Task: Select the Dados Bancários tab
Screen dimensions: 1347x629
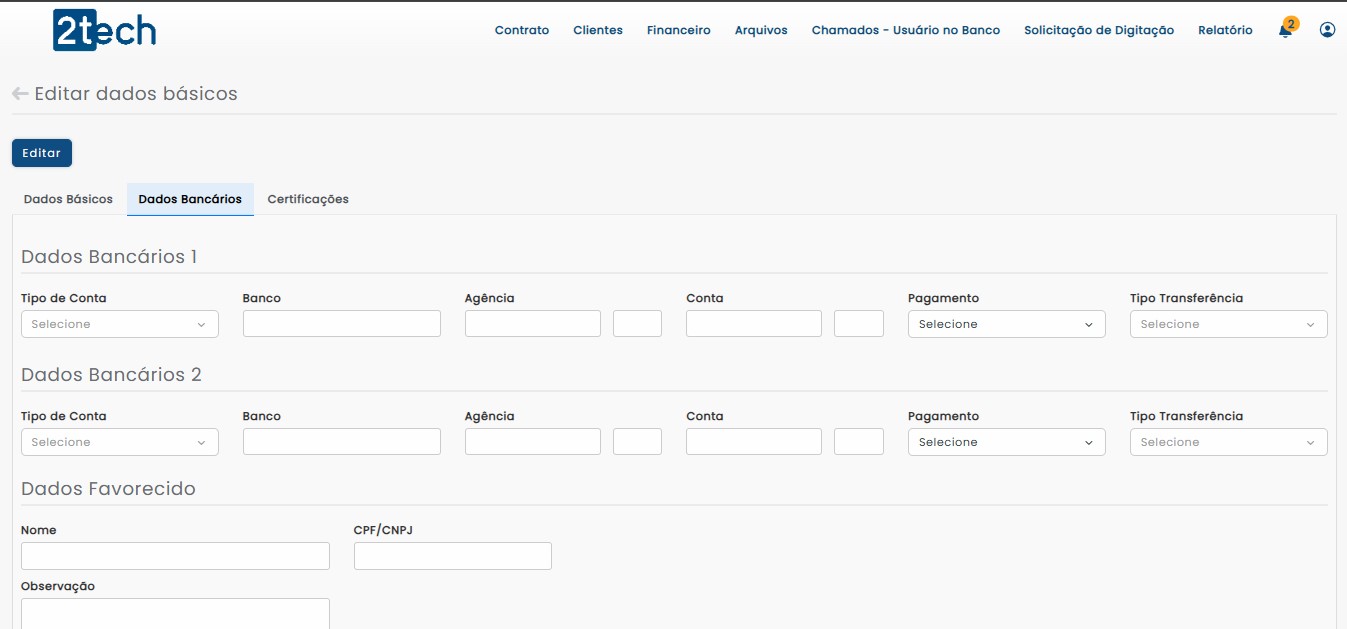Action: tap(190, 199)
